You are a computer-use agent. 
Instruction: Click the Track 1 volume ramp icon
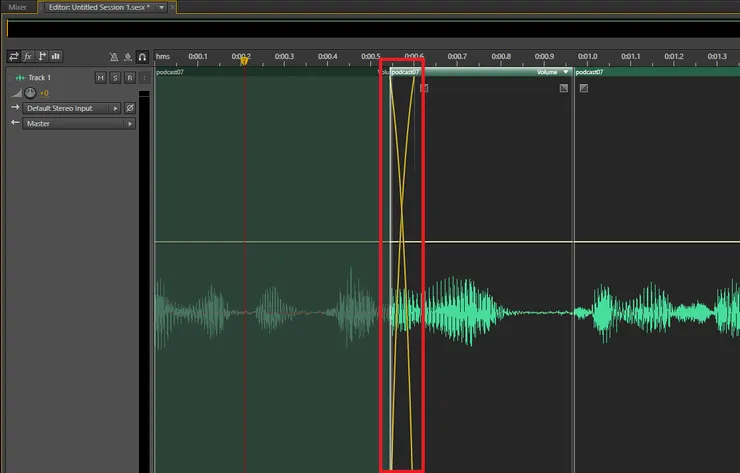tap(16, 93)
